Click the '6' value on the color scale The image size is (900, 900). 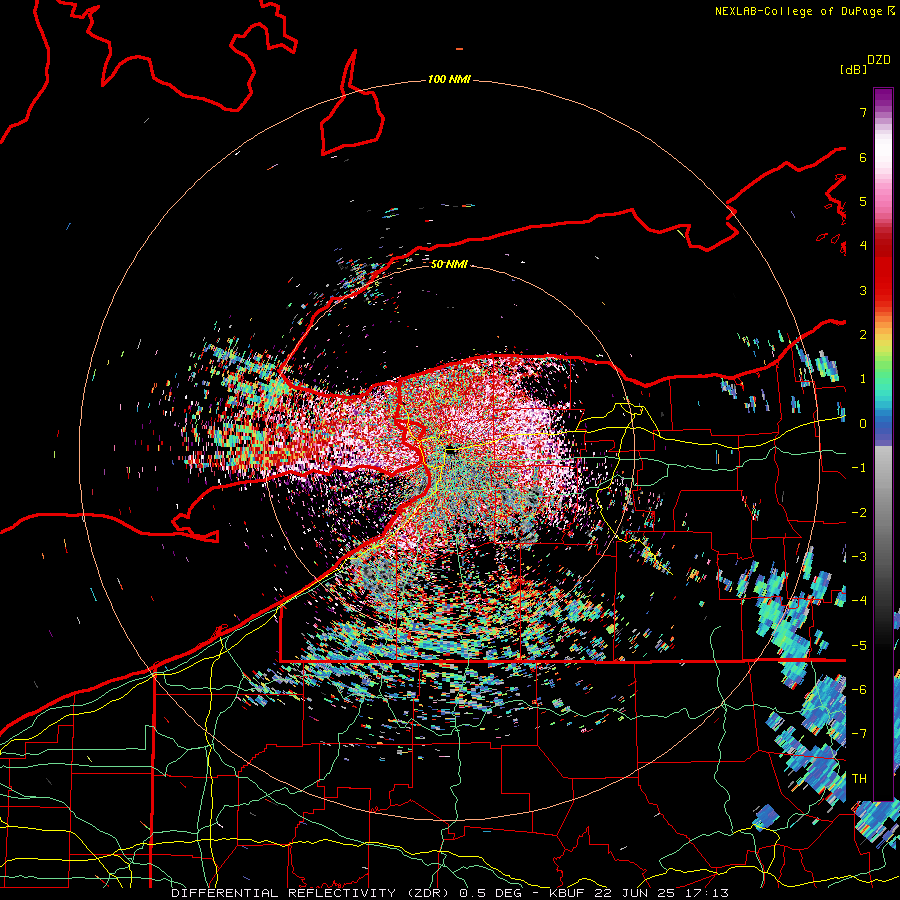pos(863,157)
